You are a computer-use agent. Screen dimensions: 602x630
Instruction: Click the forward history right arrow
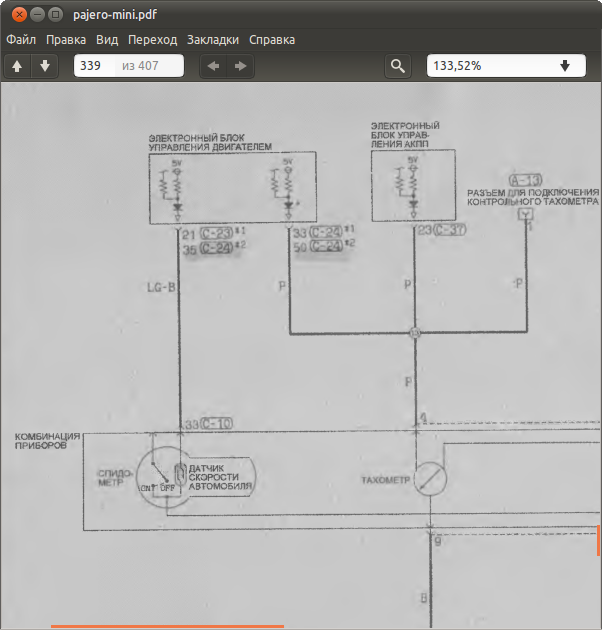[x=240, y=66]
